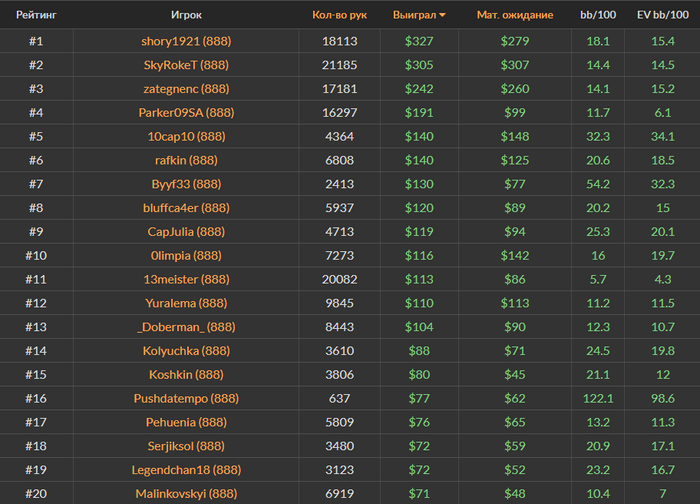
Task: Click the Игрок column header
Action: [186, 16]
